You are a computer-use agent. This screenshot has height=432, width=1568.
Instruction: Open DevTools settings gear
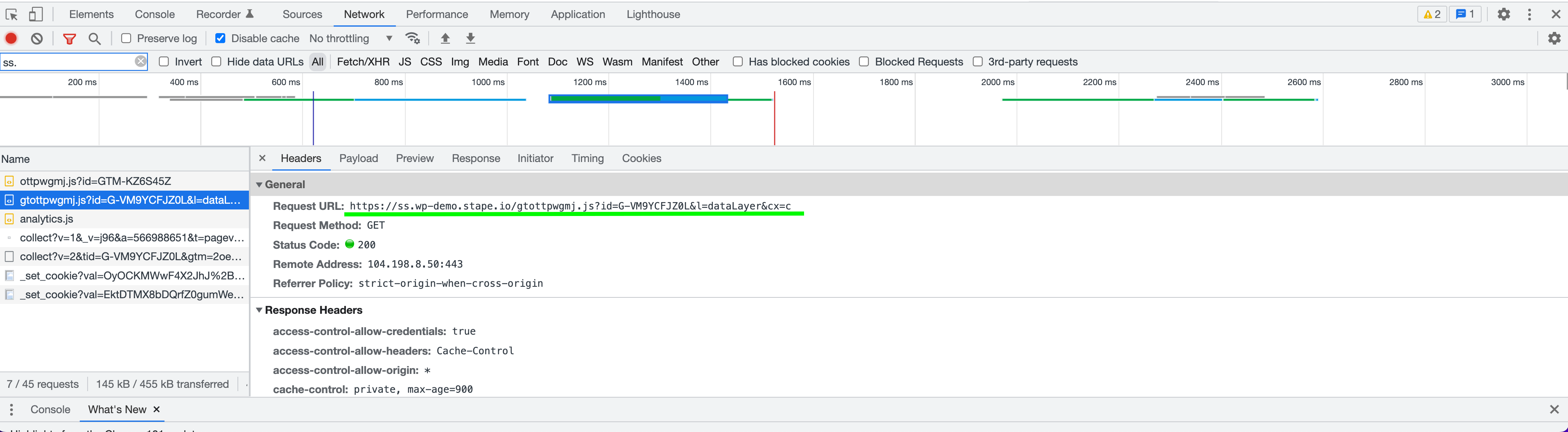(x=1503, y=14)
